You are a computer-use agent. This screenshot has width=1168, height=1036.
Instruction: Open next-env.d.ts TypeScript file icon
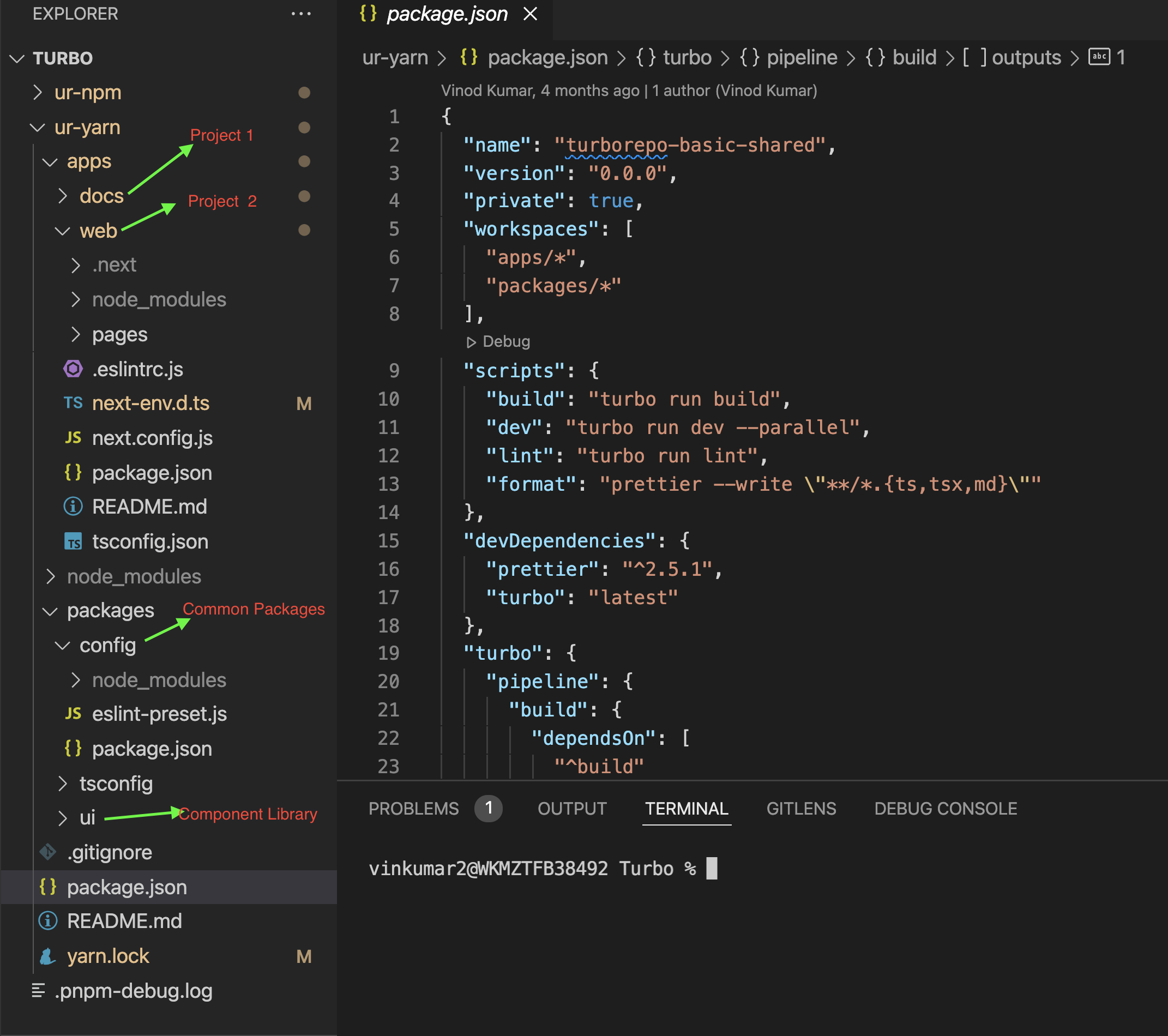(73, 403)
